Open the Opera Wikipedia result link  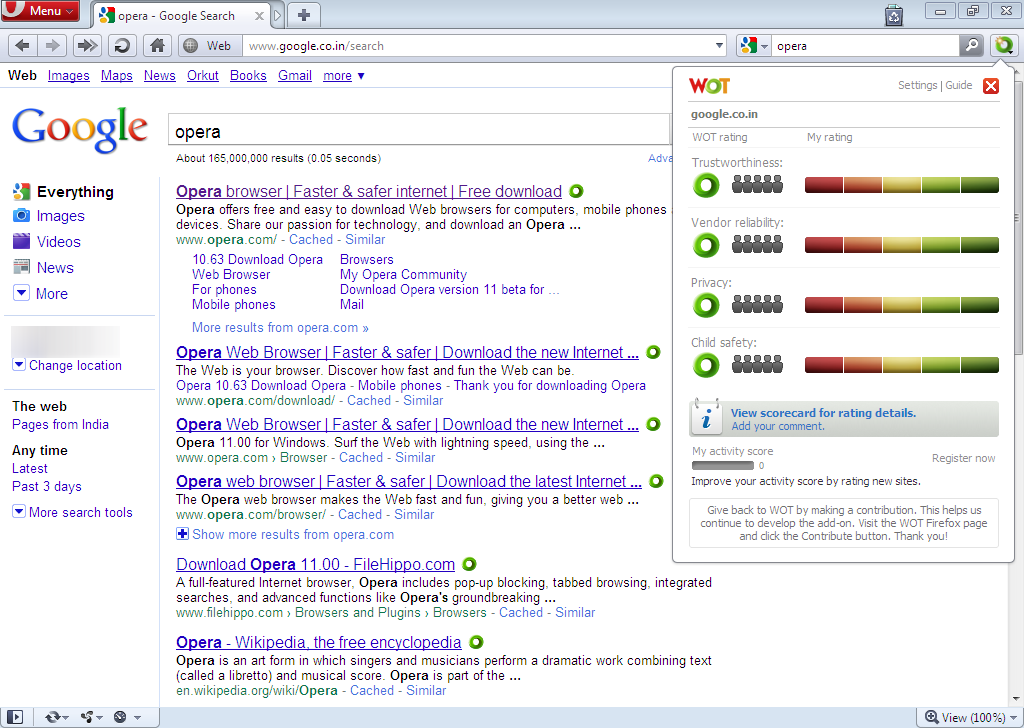(318, 642)
